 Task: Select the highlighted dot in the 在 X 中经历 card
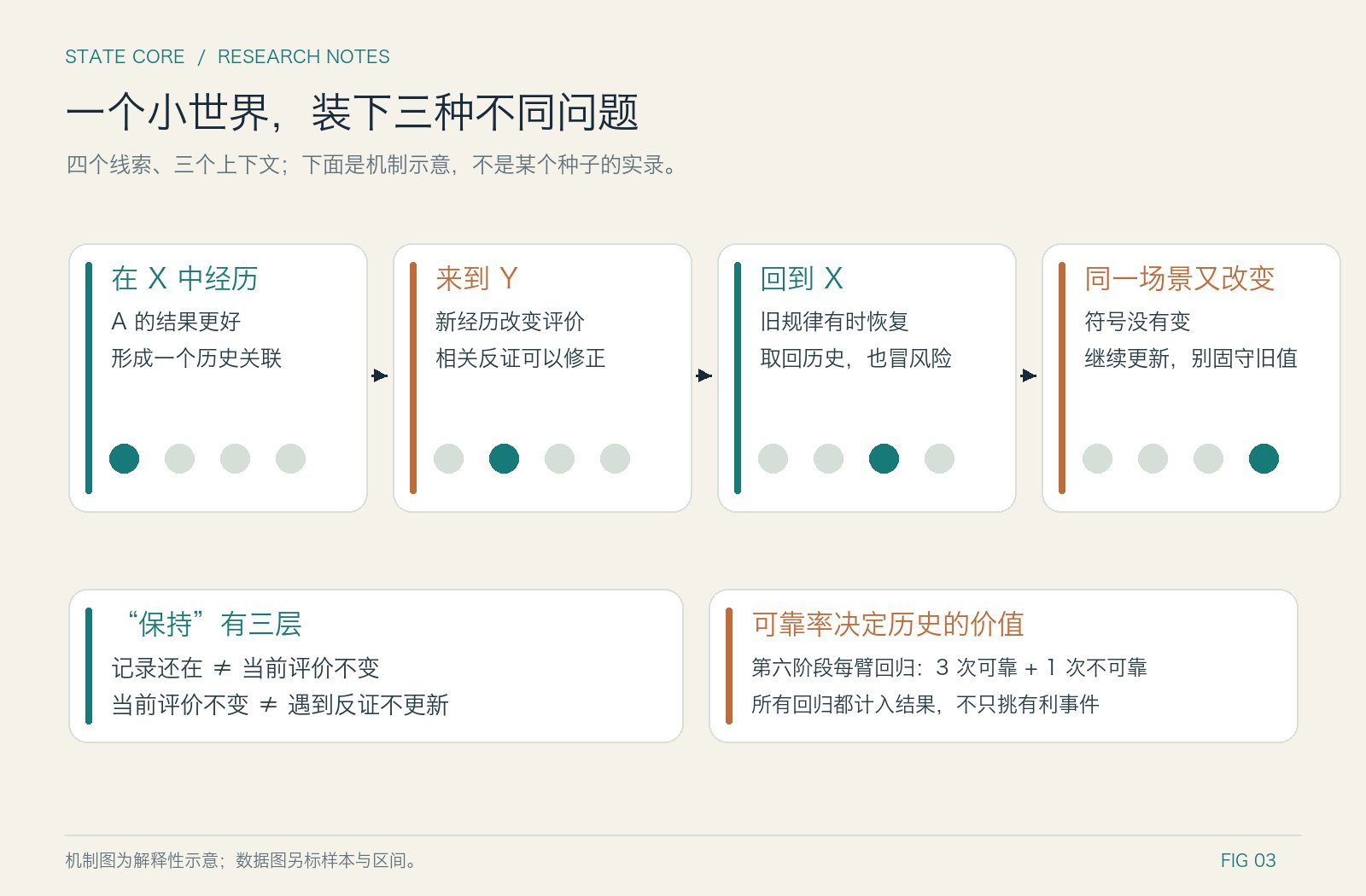point(124,458)
